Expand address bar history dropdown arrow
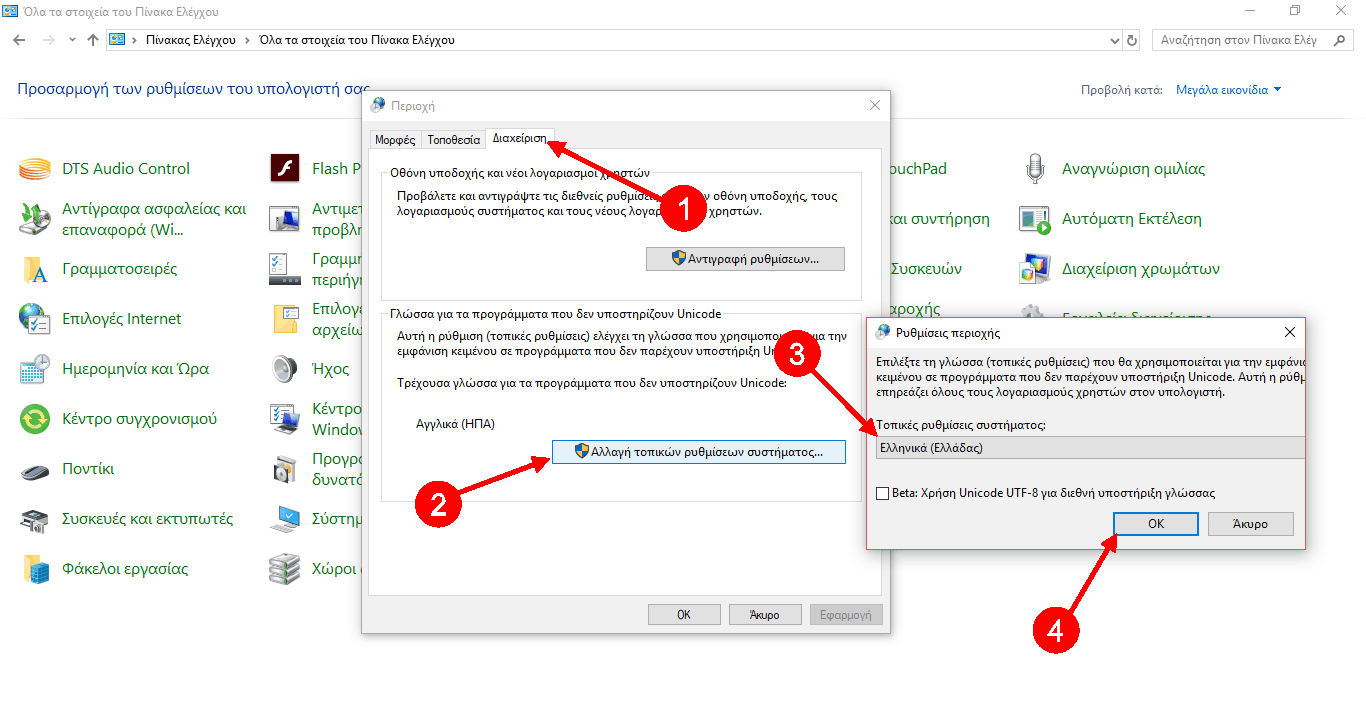 click(x=1115, y=40)
